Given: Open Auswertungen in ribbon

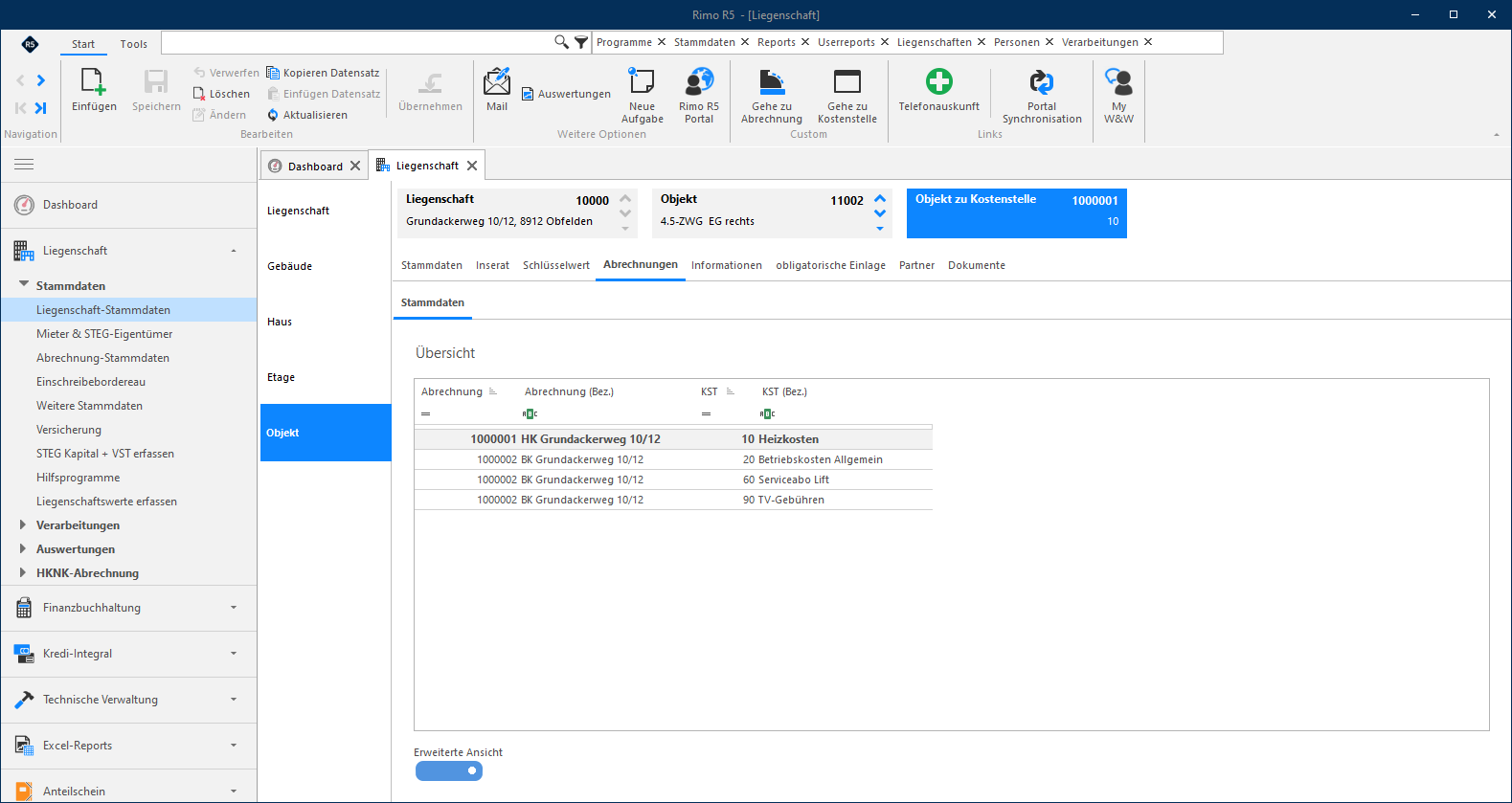Looking at the screenshot, I should pos(566,94).
